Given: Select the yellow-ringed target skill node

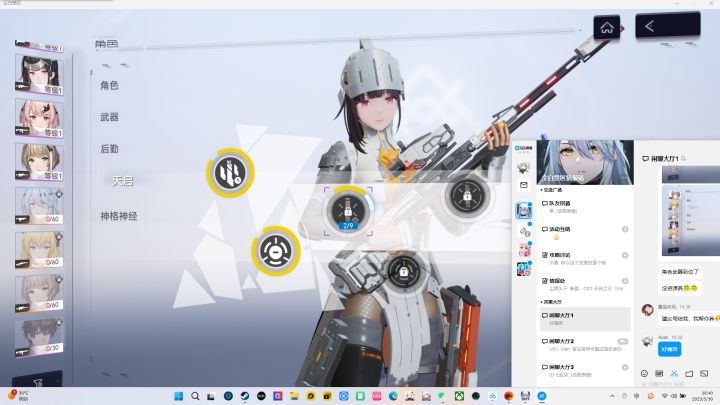Looking at the screenshot, I should point(276,251).
